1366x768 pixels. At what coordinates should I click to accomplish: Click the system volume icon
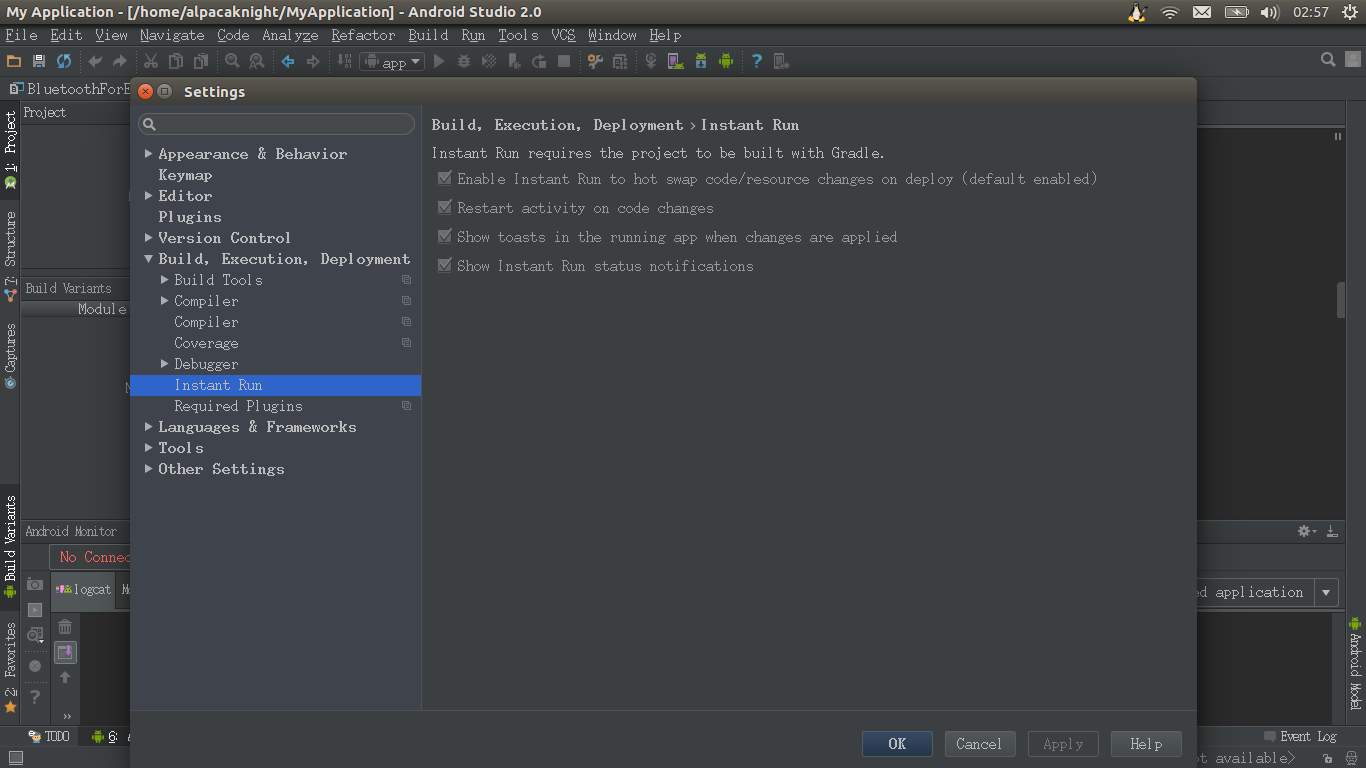tap(1270, 12)
